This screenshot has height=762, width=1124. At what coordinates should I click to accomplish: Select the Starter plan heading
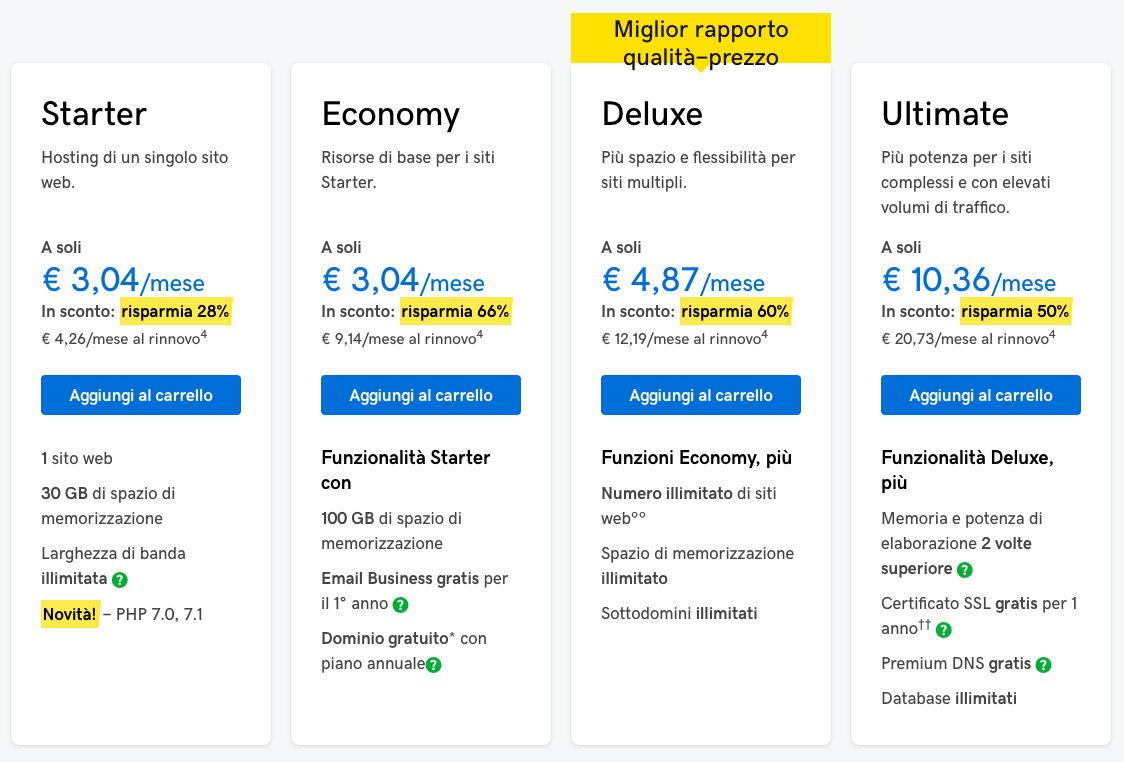click(x=94, y=114)
